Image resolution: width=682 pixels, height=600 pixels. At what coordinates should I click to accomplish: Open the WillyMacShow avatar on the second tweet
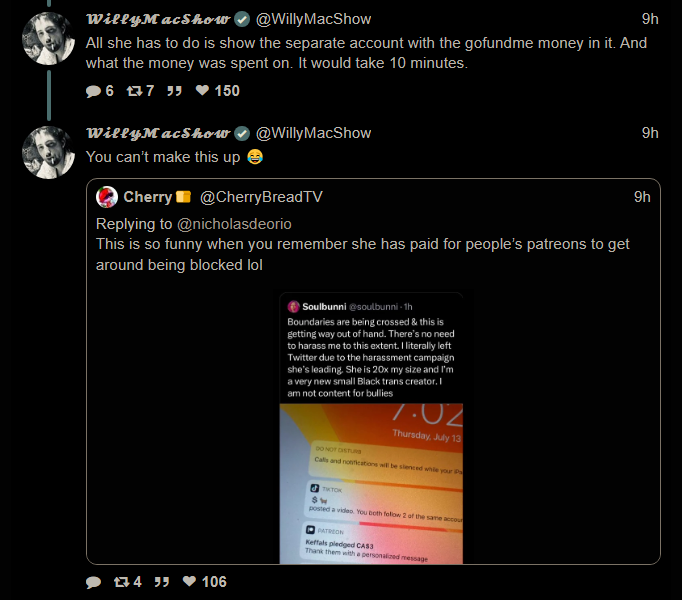(48, 153)
